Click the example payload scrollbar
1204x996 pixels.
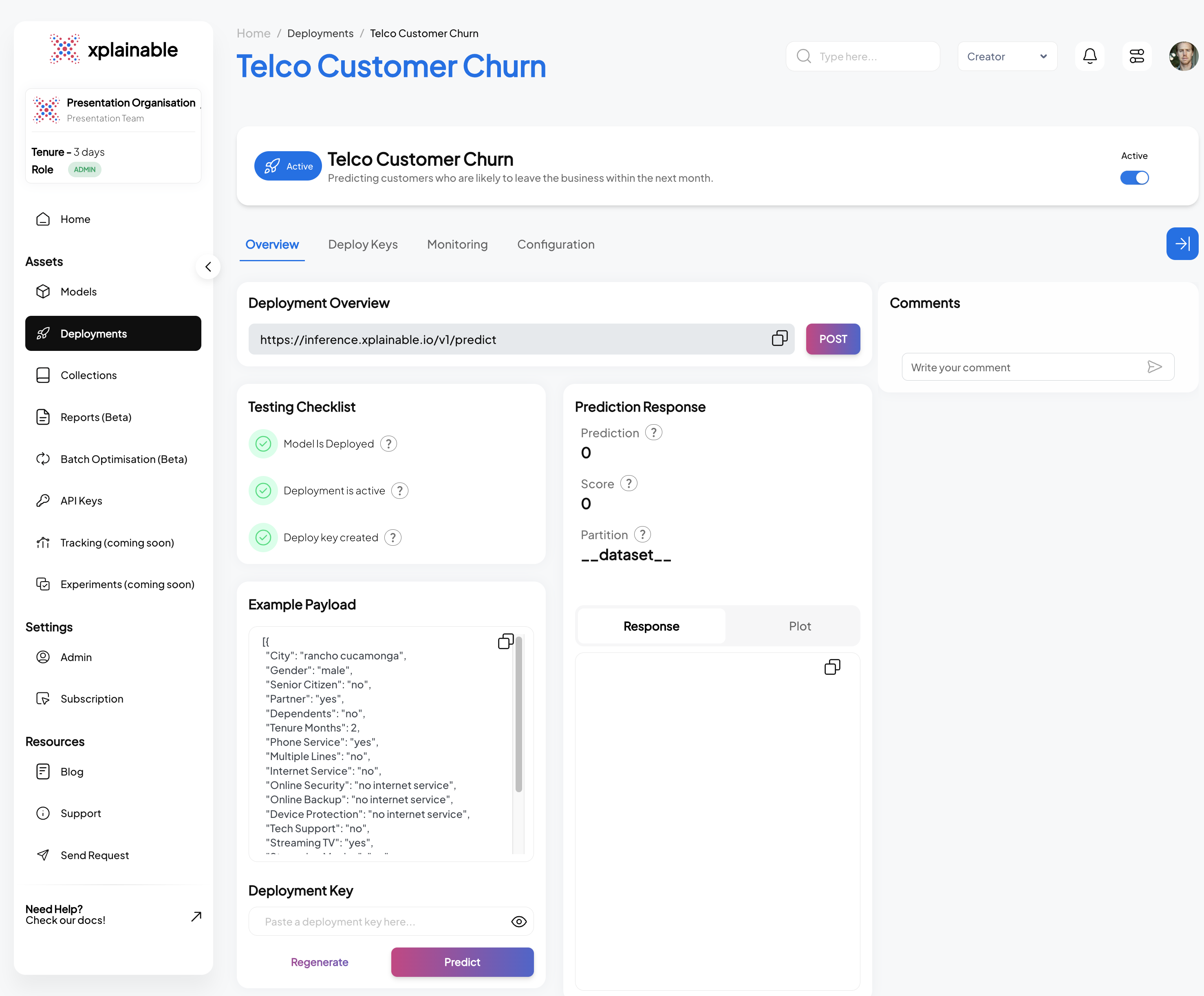(x=518, y=714)
